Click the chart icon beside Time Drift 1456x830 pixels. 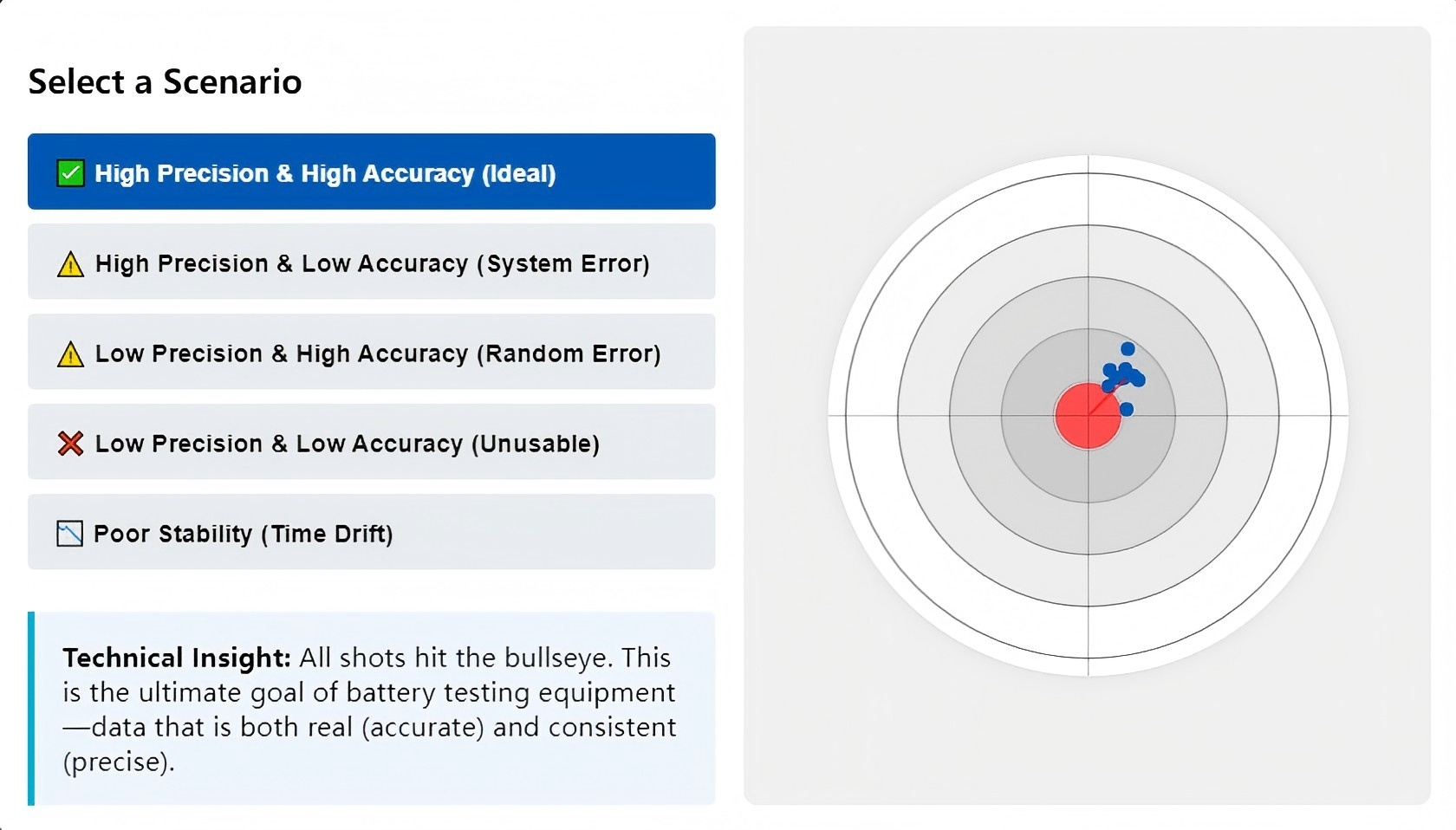[x=69, y=534]
